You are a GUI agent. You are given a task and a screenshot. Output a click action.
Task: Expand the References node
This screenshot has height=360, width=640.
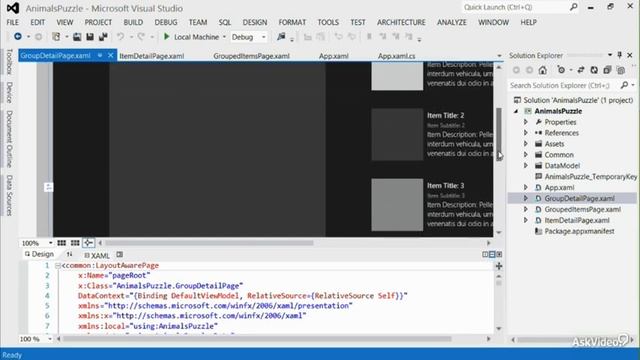click(x=526, y=133)
